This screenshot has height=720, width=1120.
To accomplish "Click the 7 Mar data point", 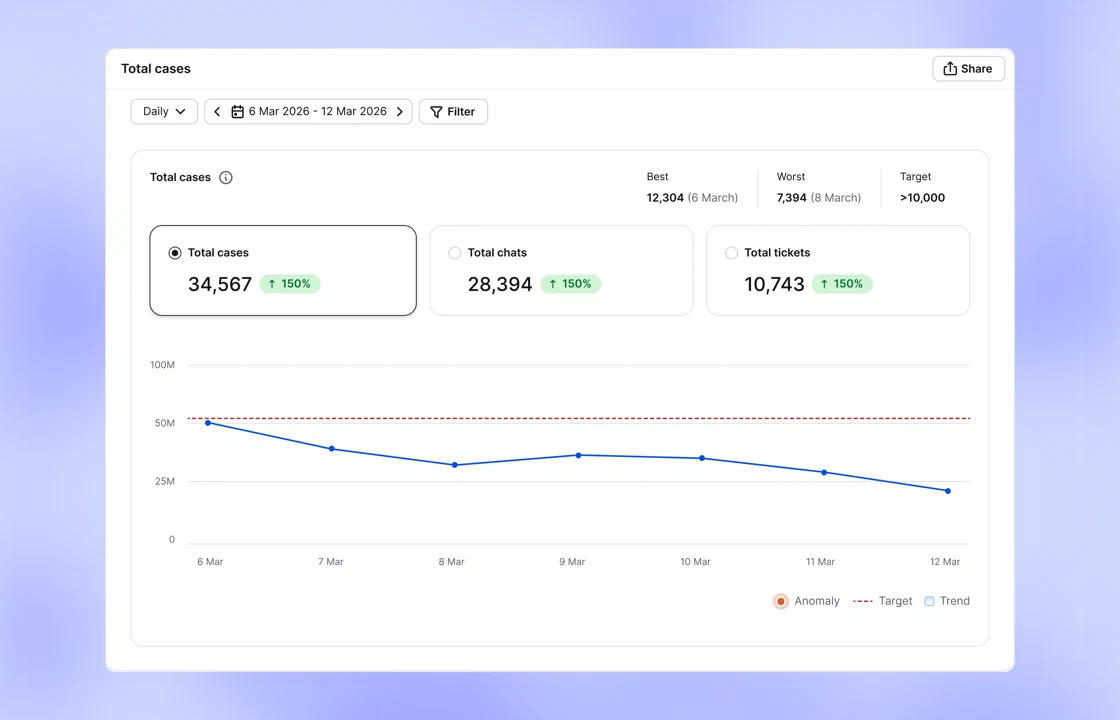I will point(331,449).
